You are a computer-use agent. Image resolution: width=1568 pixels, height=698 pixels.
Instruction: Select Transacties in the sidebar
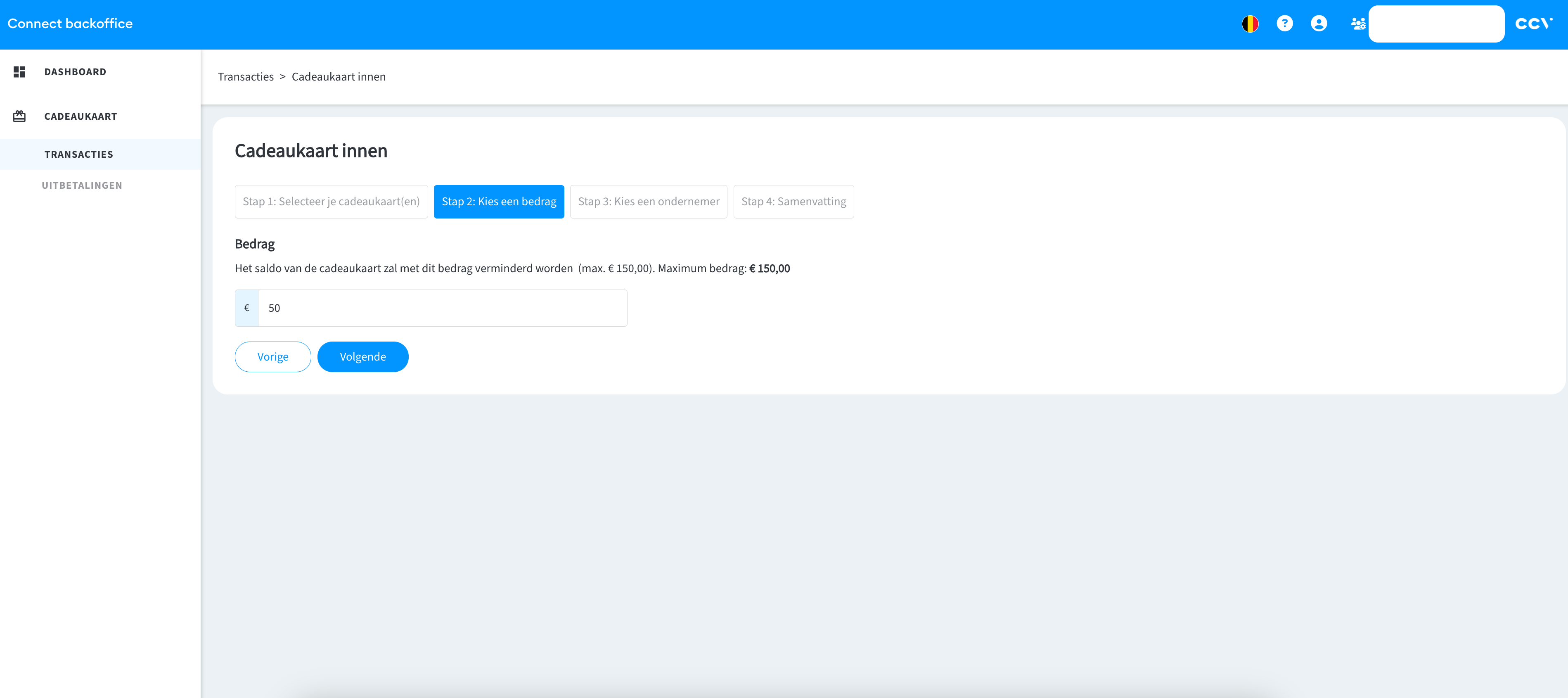click(x=78, y=155)
